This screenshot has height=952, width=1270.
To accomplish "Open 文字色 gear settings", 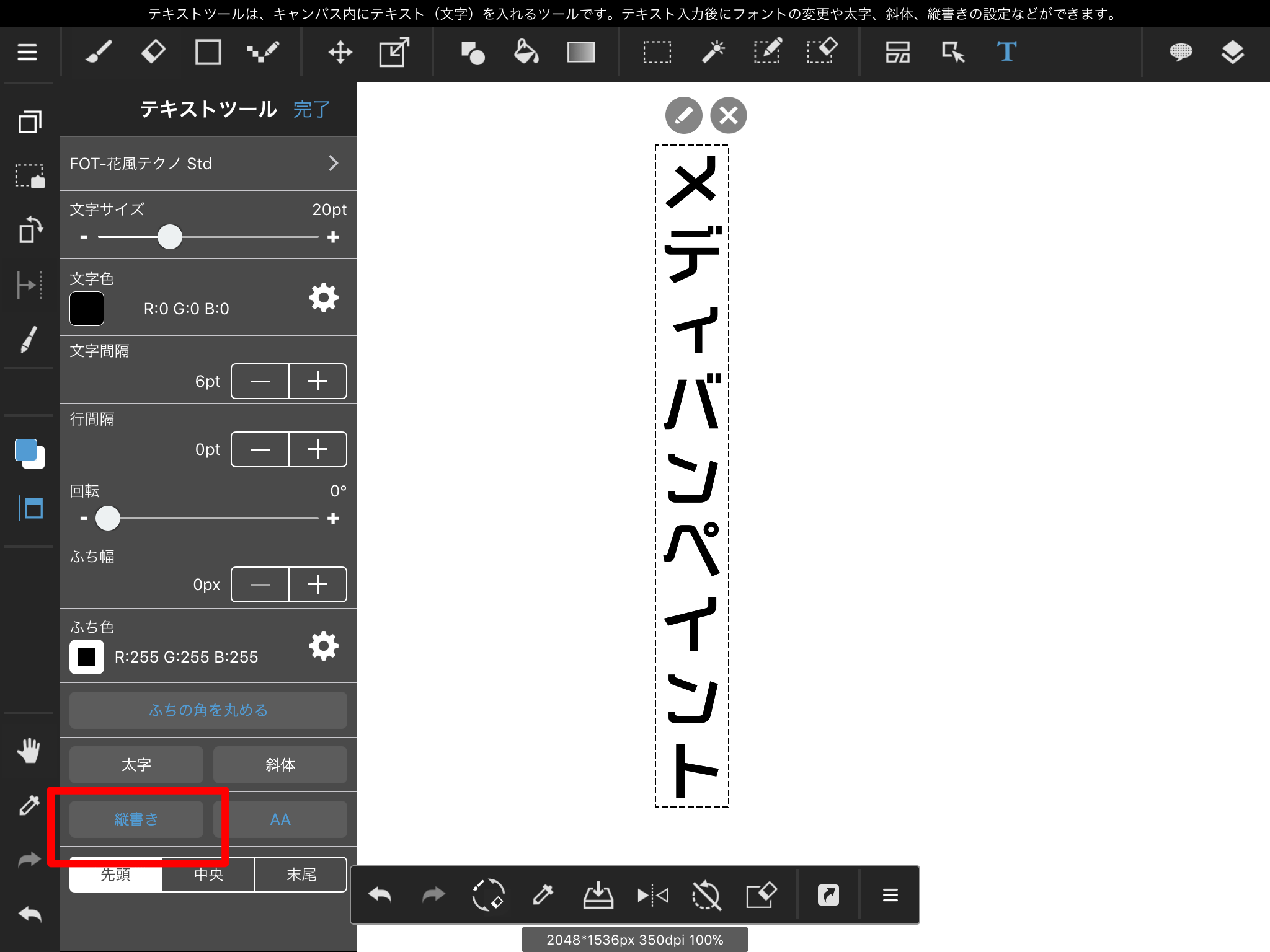I will 324,298.
